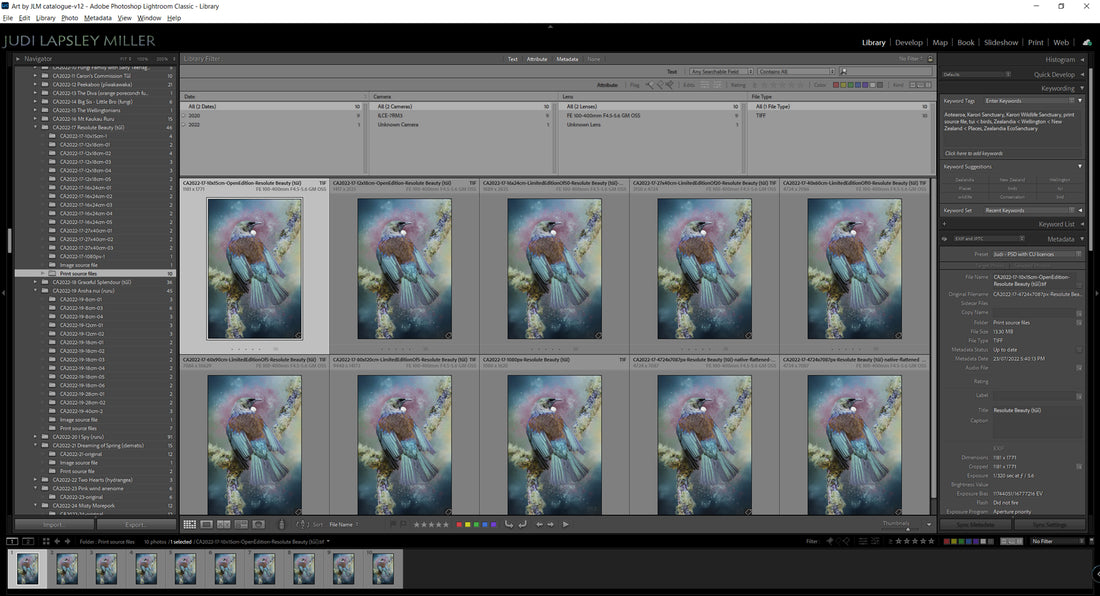Open the Any Searchable Field dropdown
The image size is (1100, 596).
point(719,72)
